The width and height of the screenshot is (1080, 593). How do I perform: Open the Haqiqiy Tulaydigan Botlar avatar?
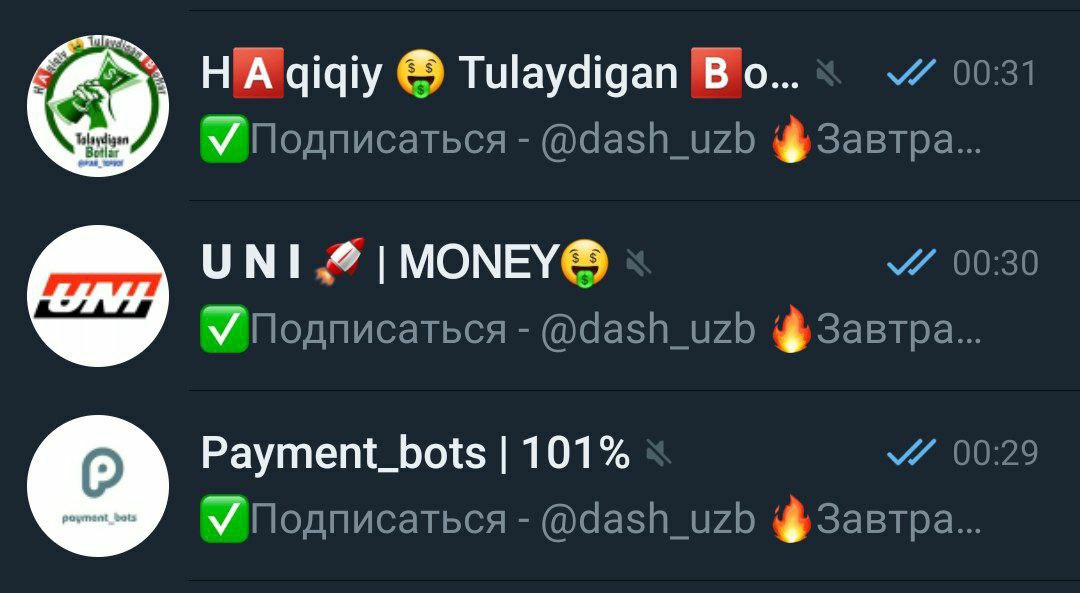[98, 106]
